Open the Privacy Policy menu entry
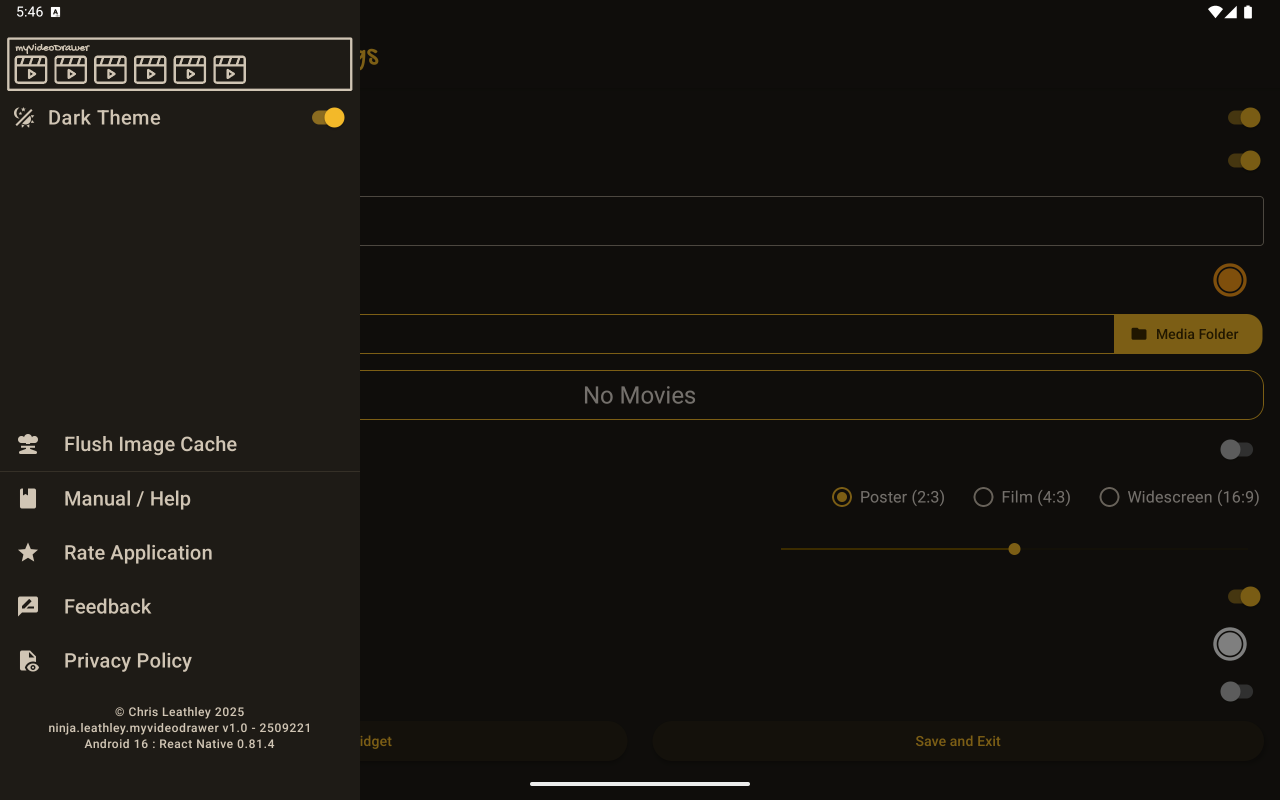 tap(128, 661)
